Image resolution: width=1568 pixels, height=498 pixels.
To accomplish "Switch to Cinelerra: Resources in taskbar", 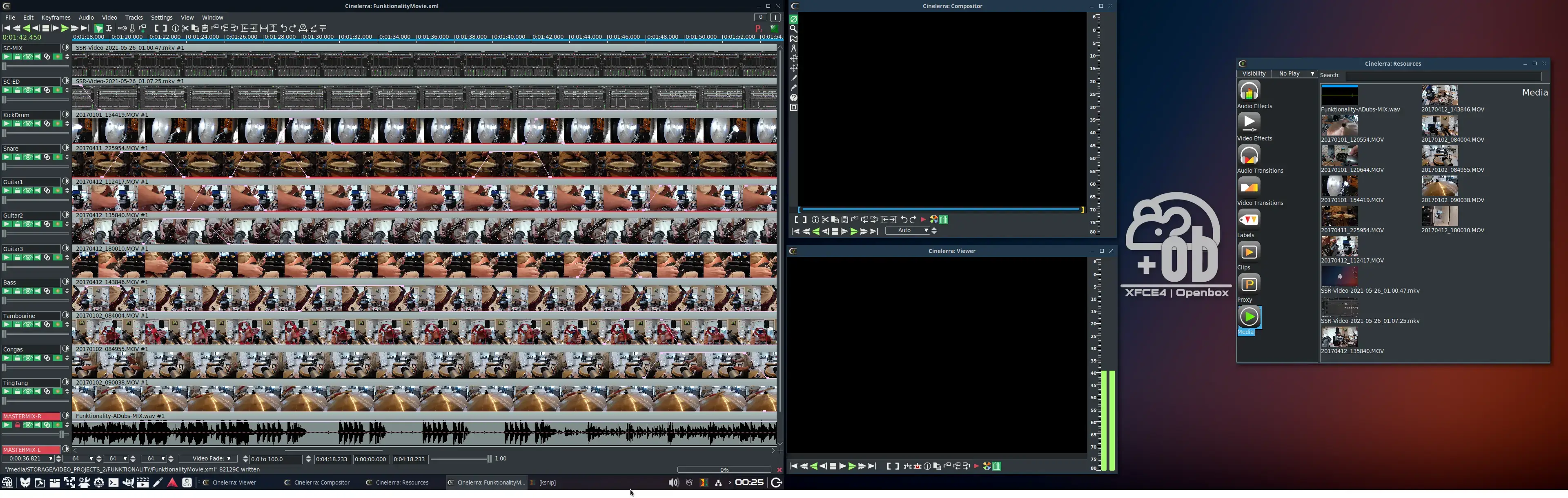I will (402, 483).
